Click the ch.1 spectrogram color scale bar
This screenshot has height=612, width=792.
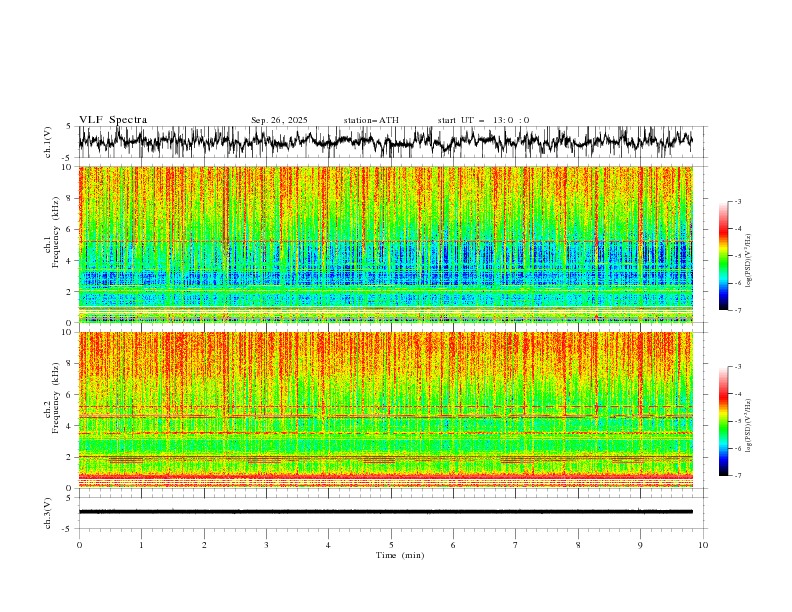pos(723,255)
